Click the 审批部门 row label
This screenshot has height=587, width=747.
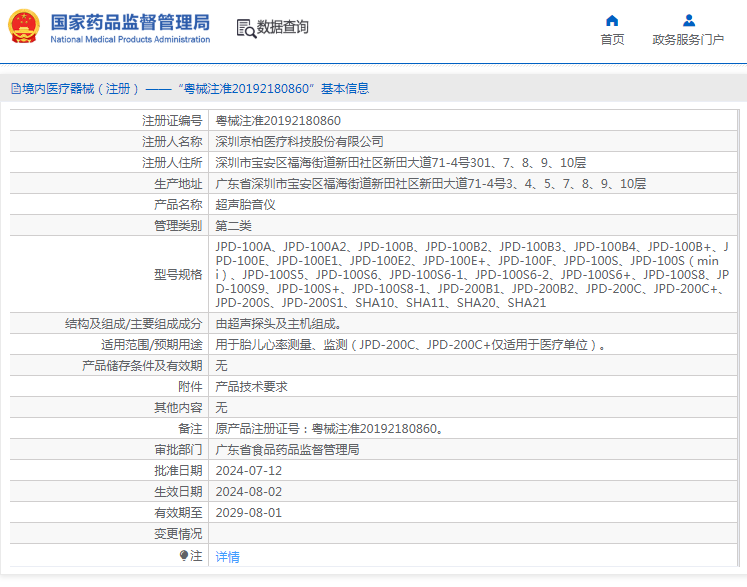(x=178, y=450)
